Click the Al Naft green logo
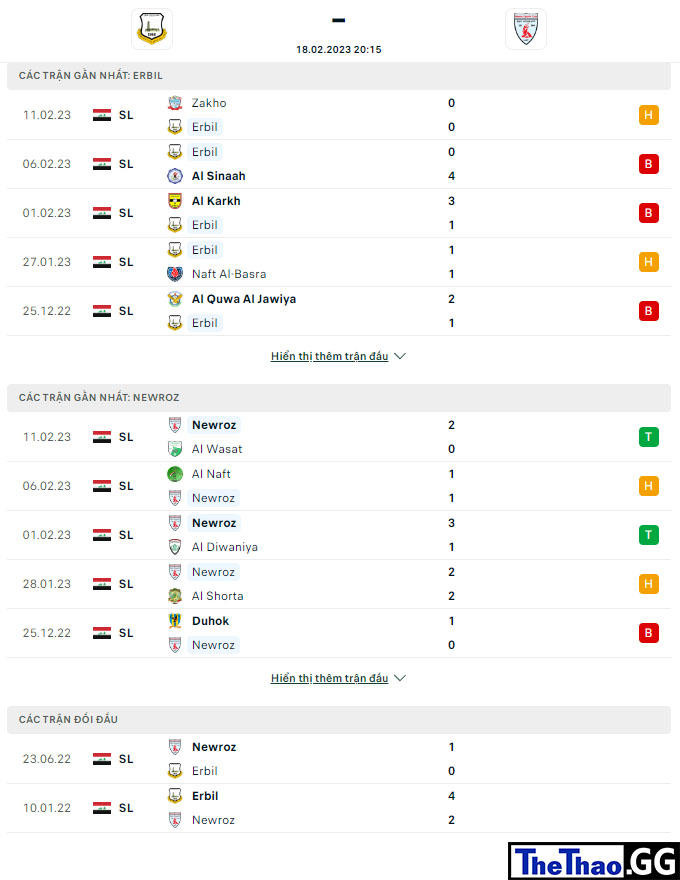 (x=175, y=474)
